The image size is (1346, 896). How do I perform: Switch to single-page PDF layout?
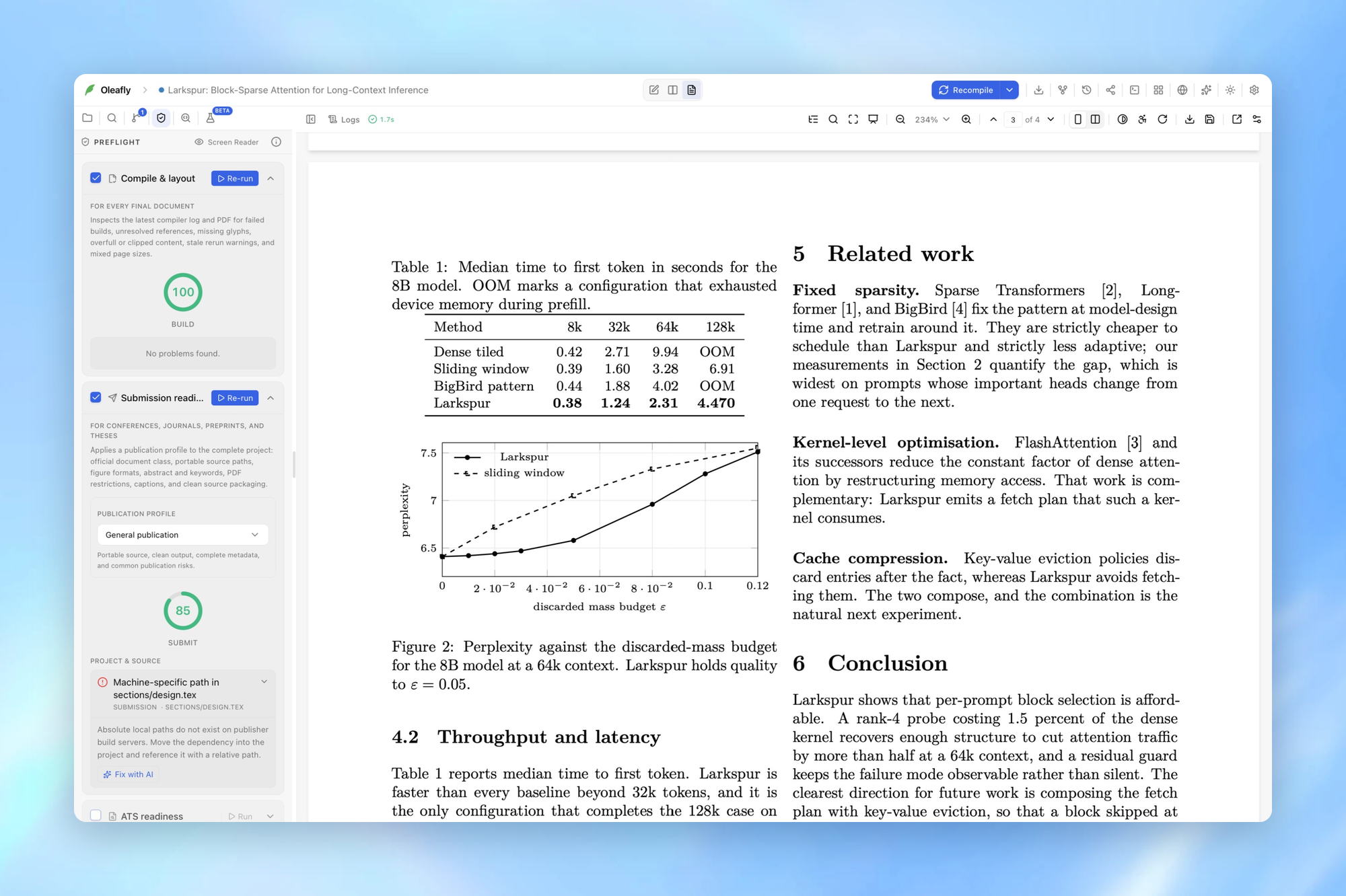click(x=1077, y=119)
